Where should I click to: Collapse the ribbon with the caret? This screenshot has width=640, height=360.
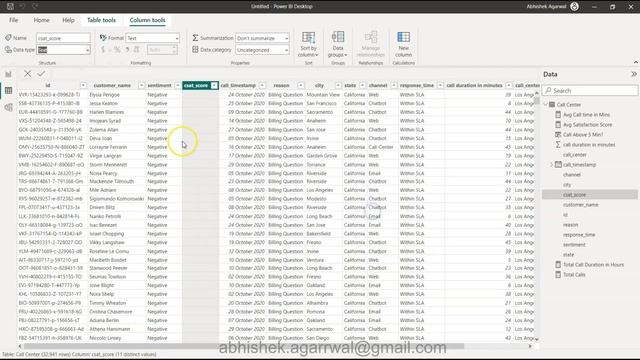tap(636, 62)
